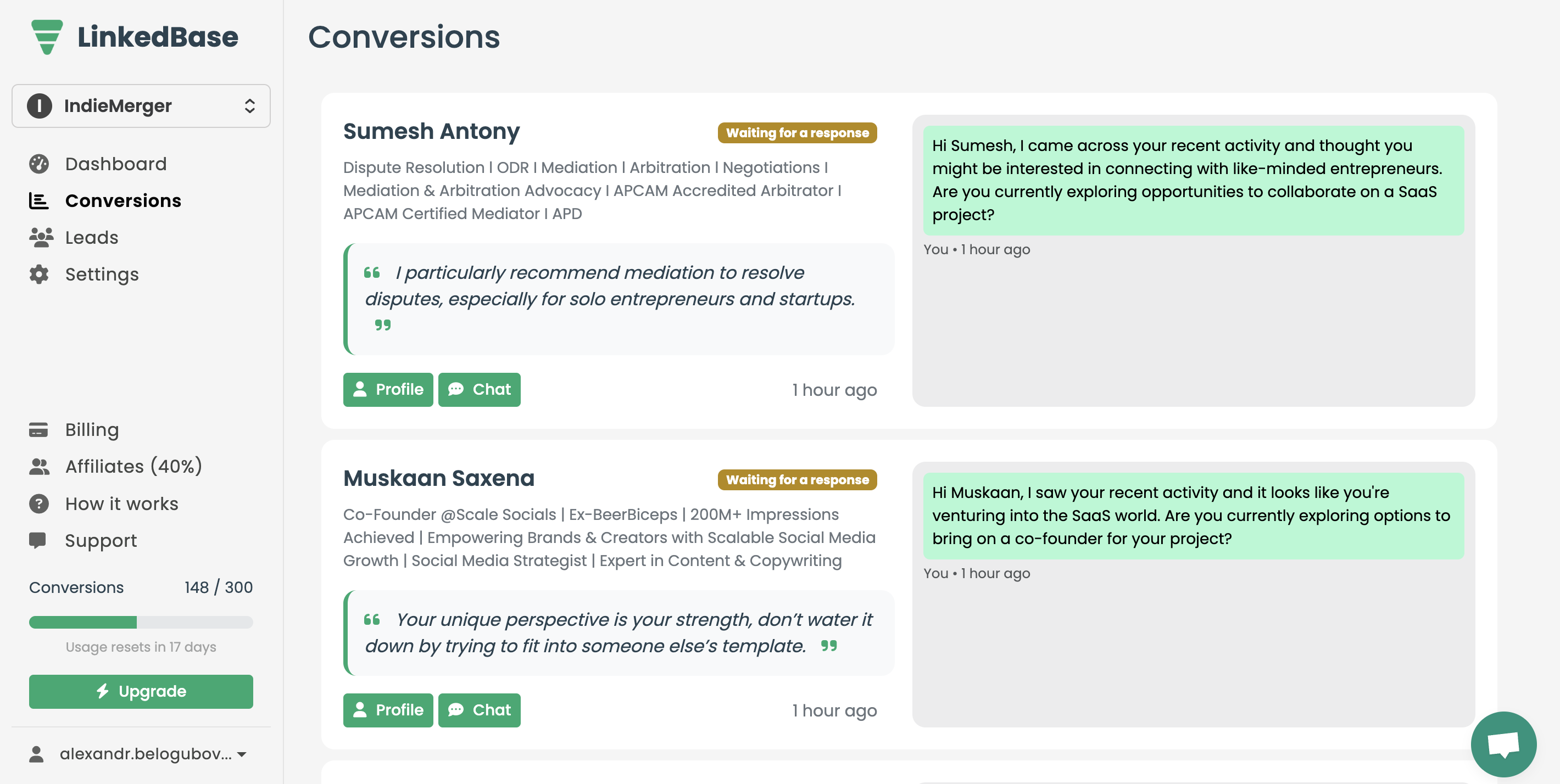Click the Leads people icon

41,237
